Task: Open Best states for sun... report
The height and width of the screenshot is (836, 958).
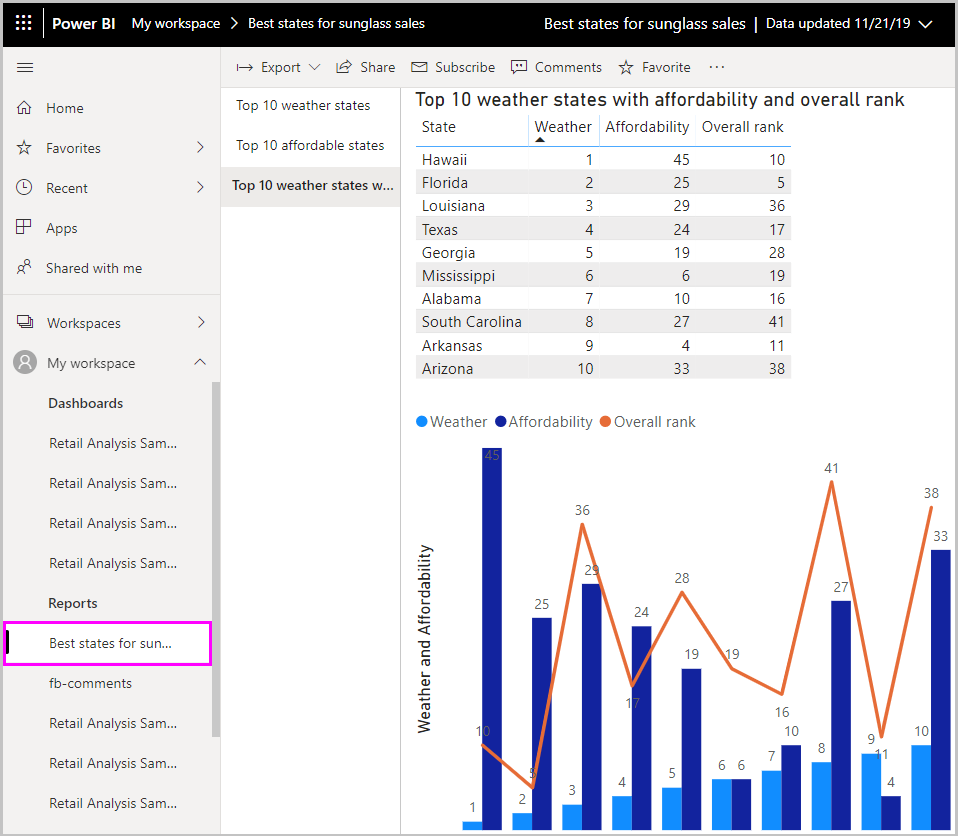Action: tap(110, 643)
